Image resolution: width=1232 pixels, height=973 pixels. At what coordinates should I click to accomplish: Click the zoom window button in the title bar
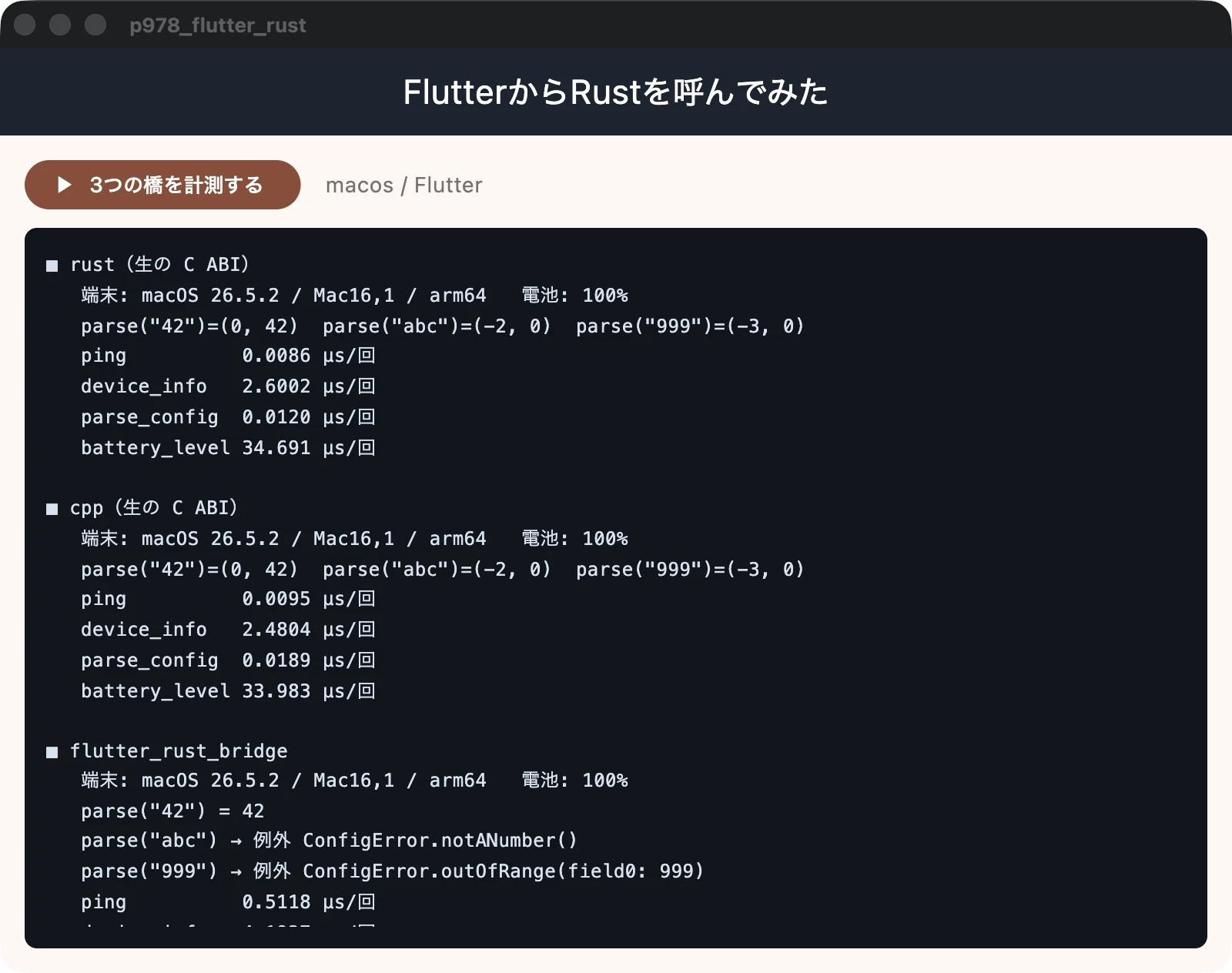(95, 25)
